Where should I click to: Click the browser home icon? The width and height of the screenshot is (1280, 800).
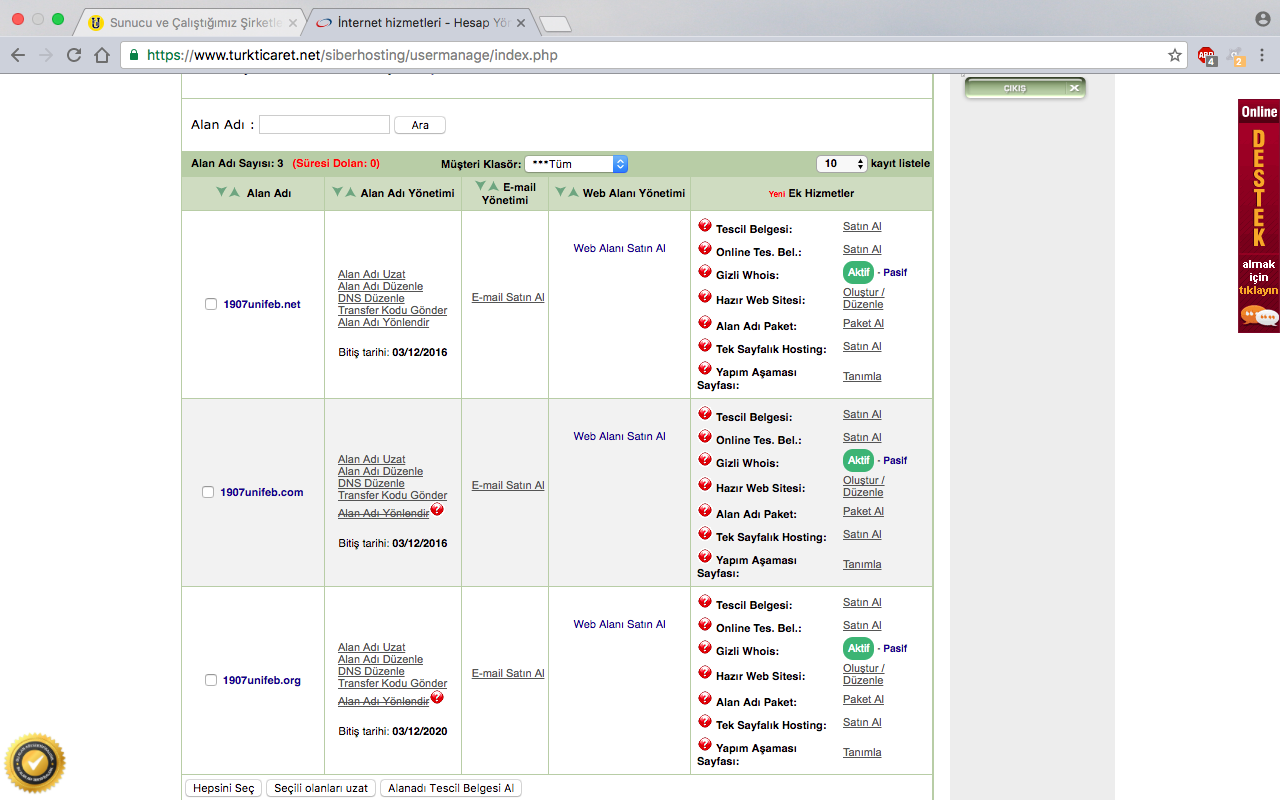pyautogui.click(x=101, y=55)
